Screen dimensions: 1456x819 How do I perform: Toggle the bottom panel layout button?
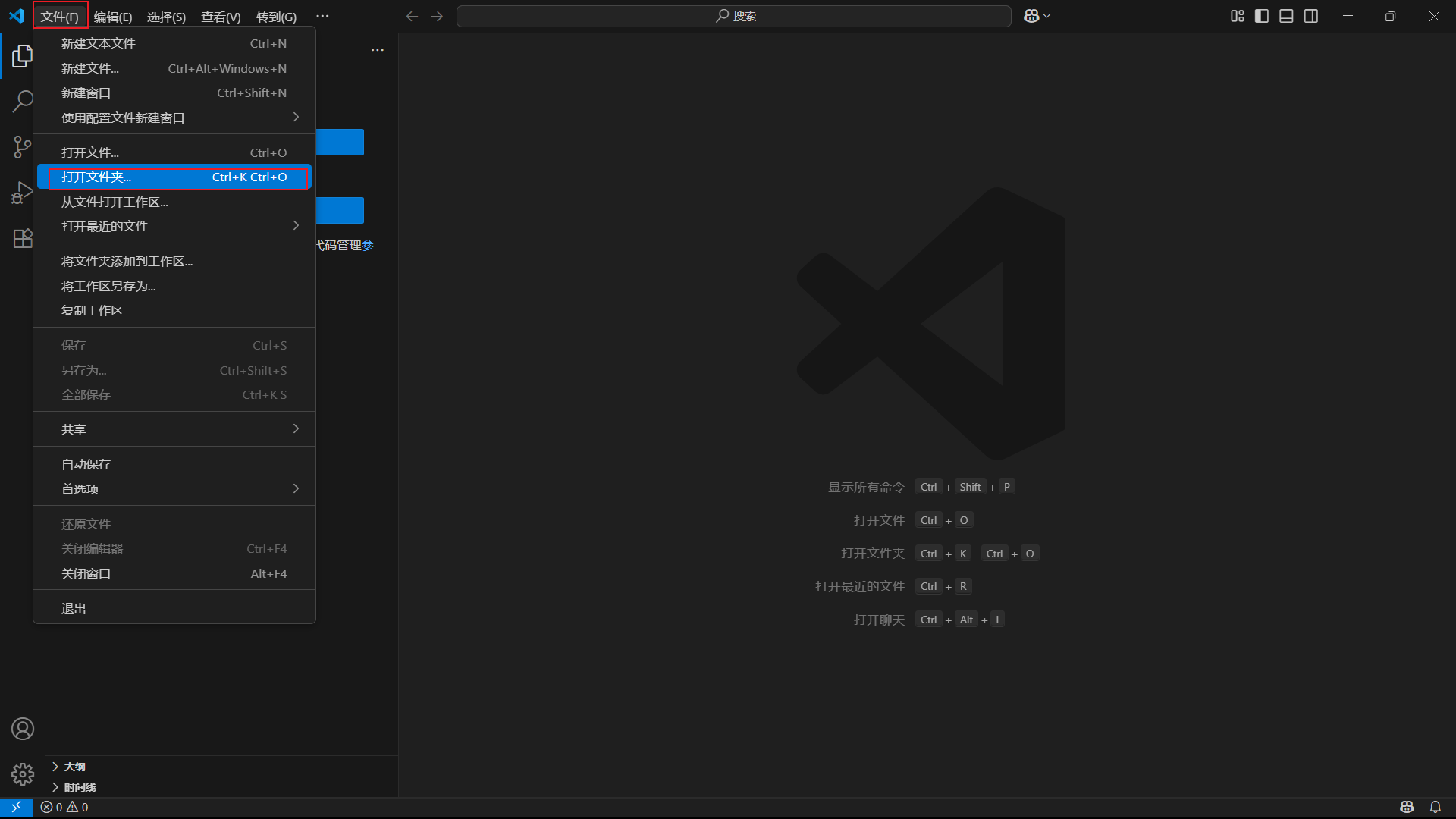click(x=1286, y=16)
